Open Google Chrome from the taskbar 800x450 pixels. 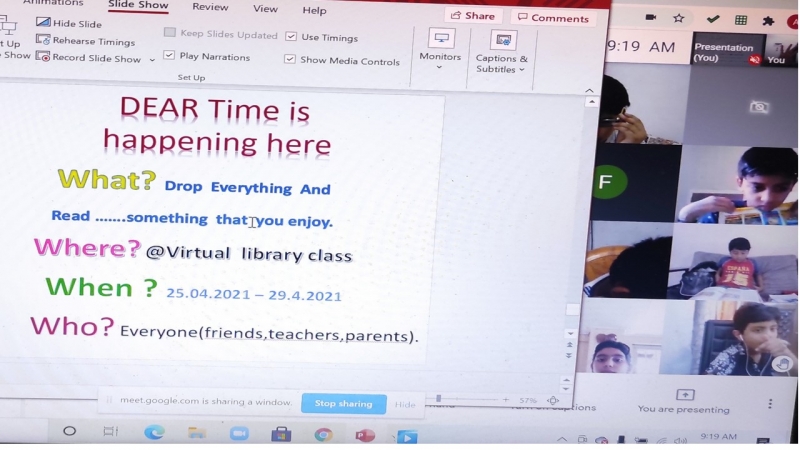pyautogui.click(x=323, y=434)
